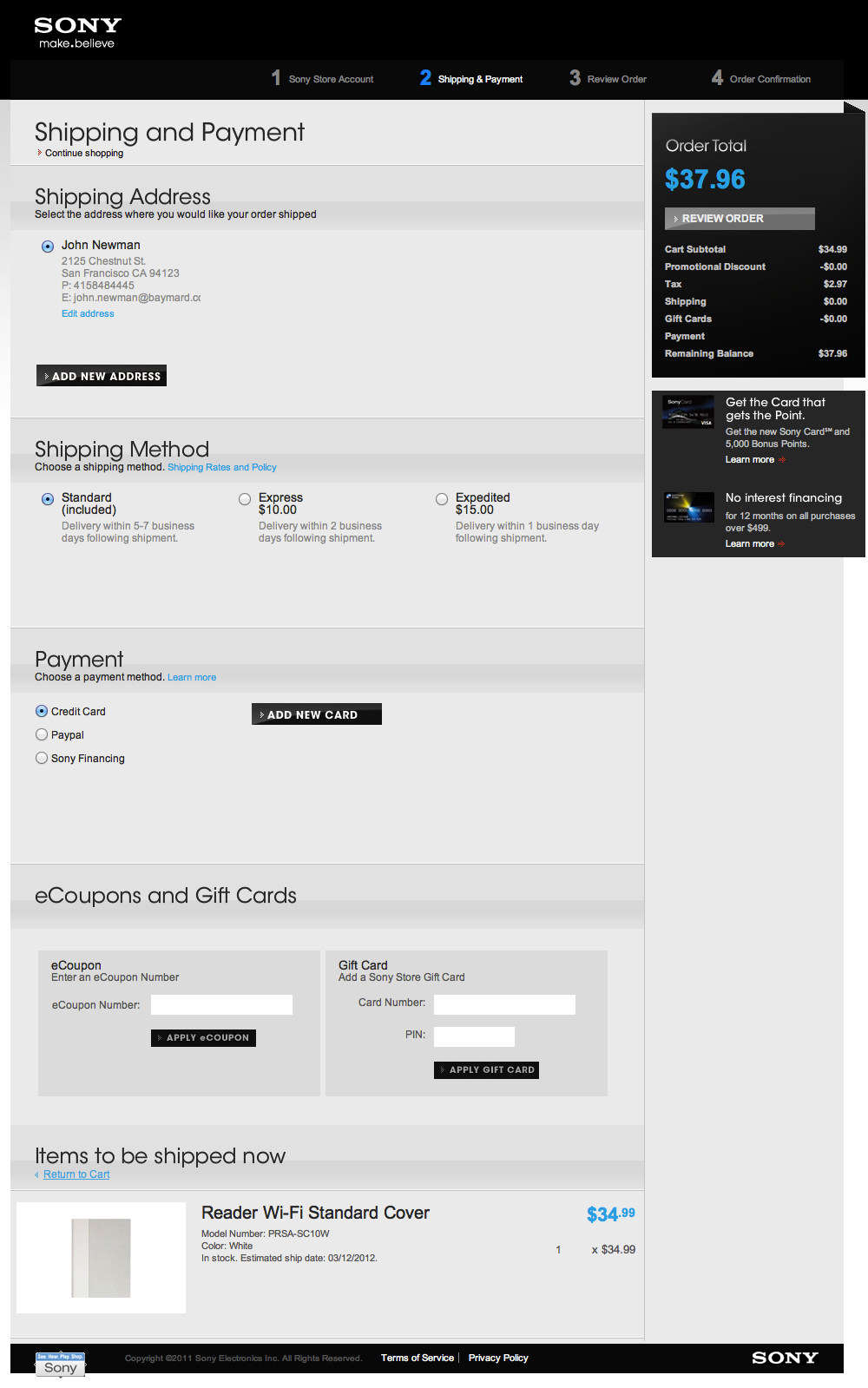This screenshot has width=868, height=1388.
Task: Go to step 1 Sony Store Account
Action: pyautogui.click(x=322, y=78)
